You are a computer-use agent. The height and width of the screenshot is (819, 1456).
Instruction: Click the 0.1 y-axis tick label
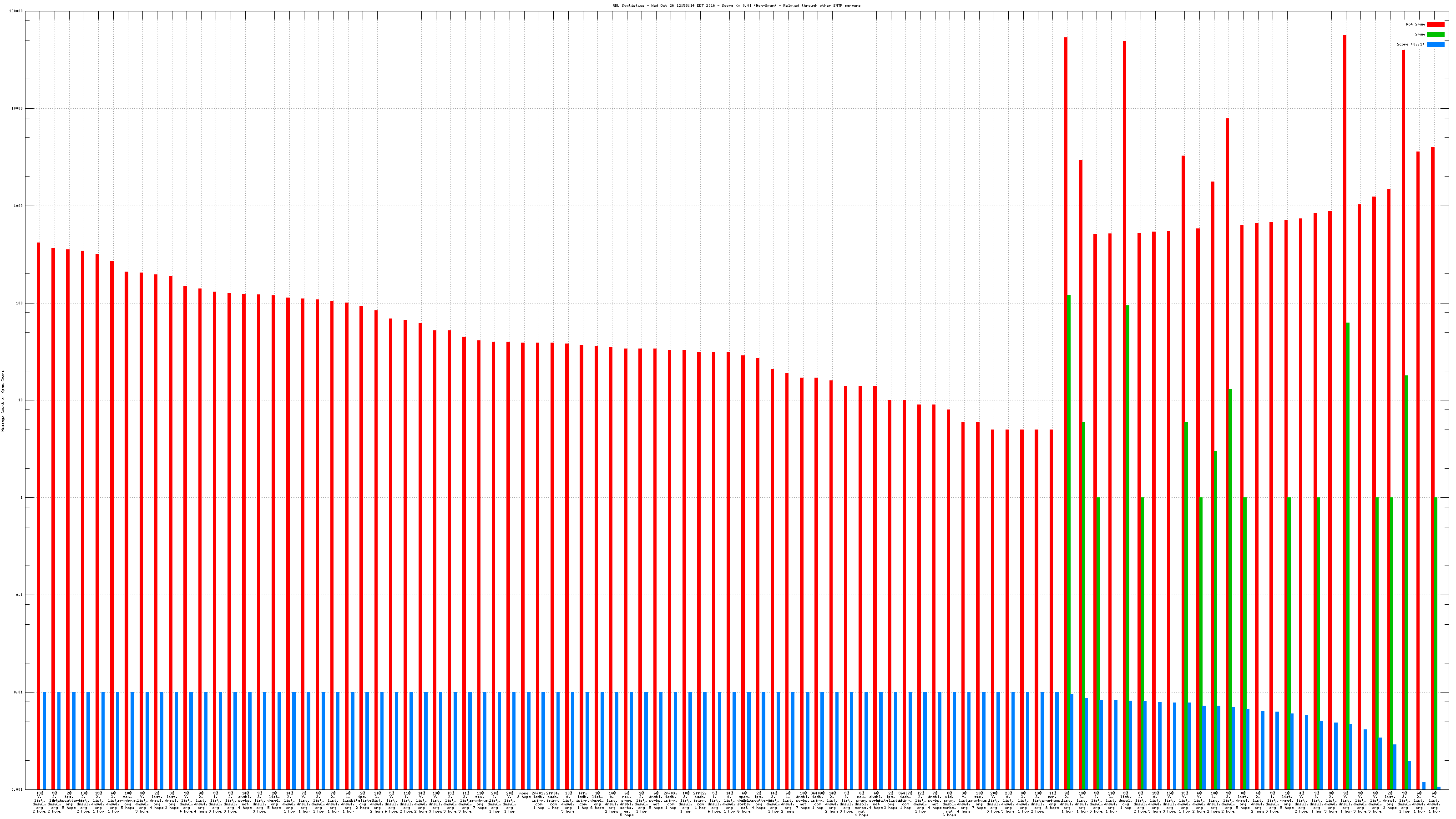coord(20,595)
